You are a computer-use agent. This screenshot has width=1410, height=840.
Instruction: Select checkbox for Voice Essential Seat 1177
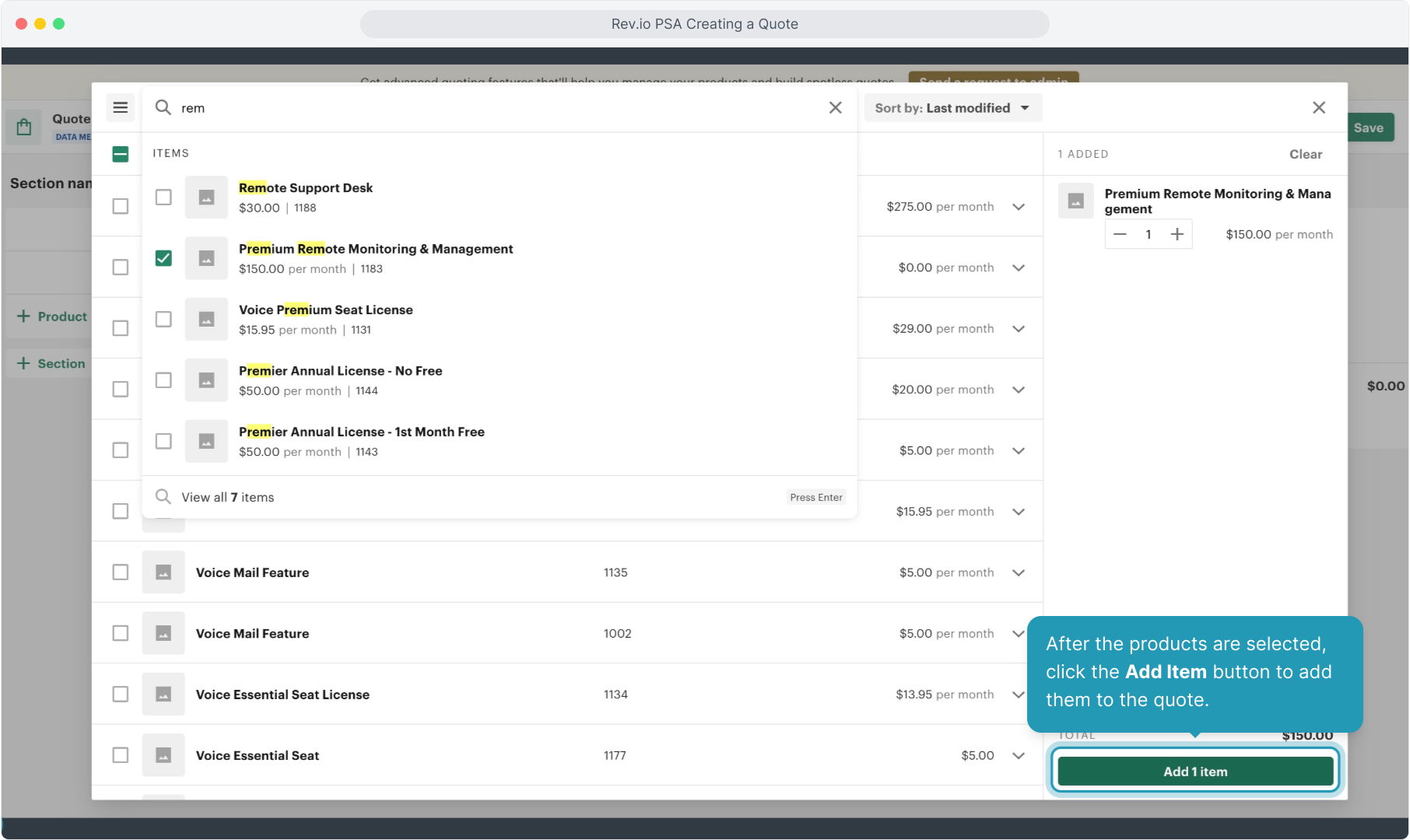pos(121,755)
